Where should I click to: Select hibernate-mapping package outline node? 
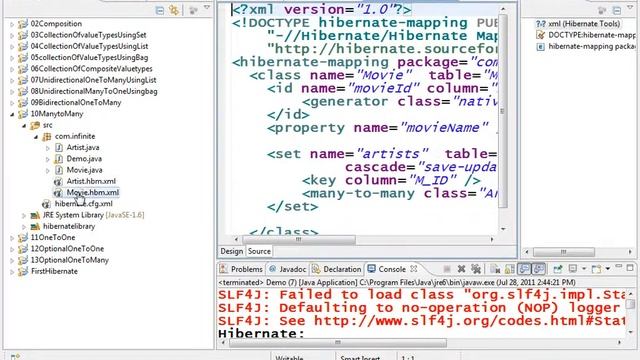coord(592,46)
